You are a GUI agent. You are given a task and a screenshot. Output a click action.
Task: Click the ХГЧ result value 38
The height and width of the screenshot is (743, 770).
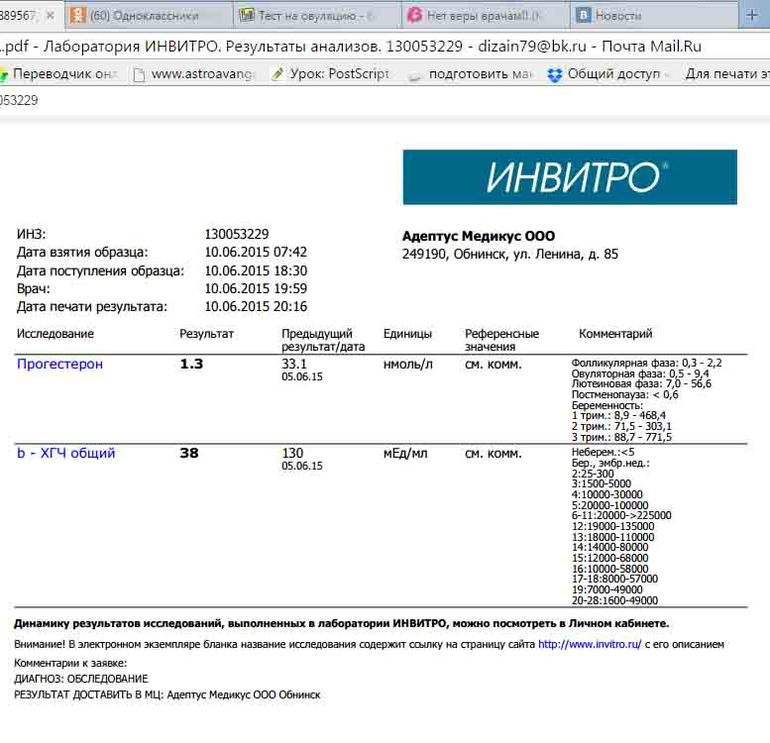(189, 453)
